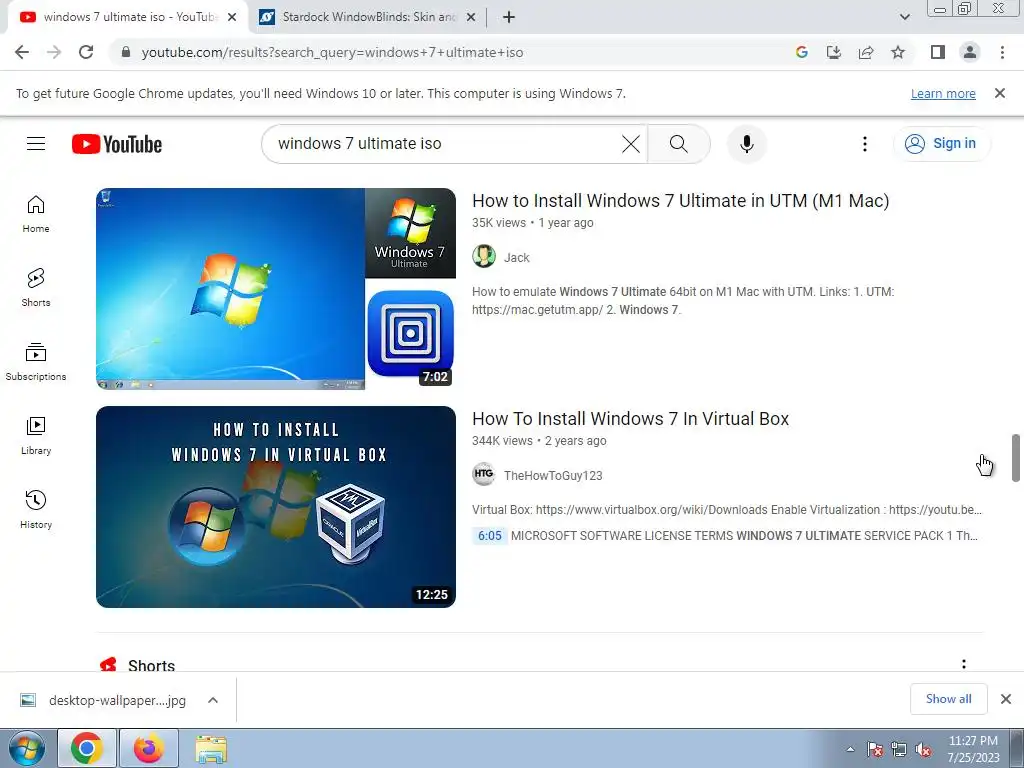Close the downloads bar
Screen dimensions: 1024x768
click(x=1006, y=699)
